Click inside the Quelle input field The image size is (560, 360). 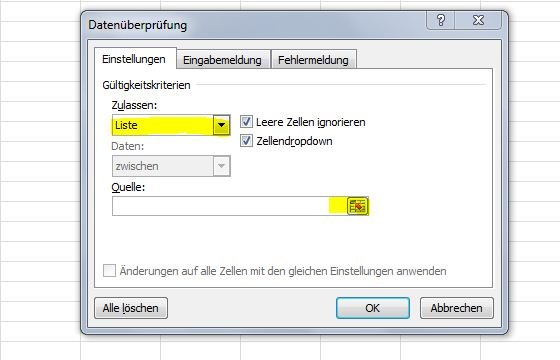point(230,206)
